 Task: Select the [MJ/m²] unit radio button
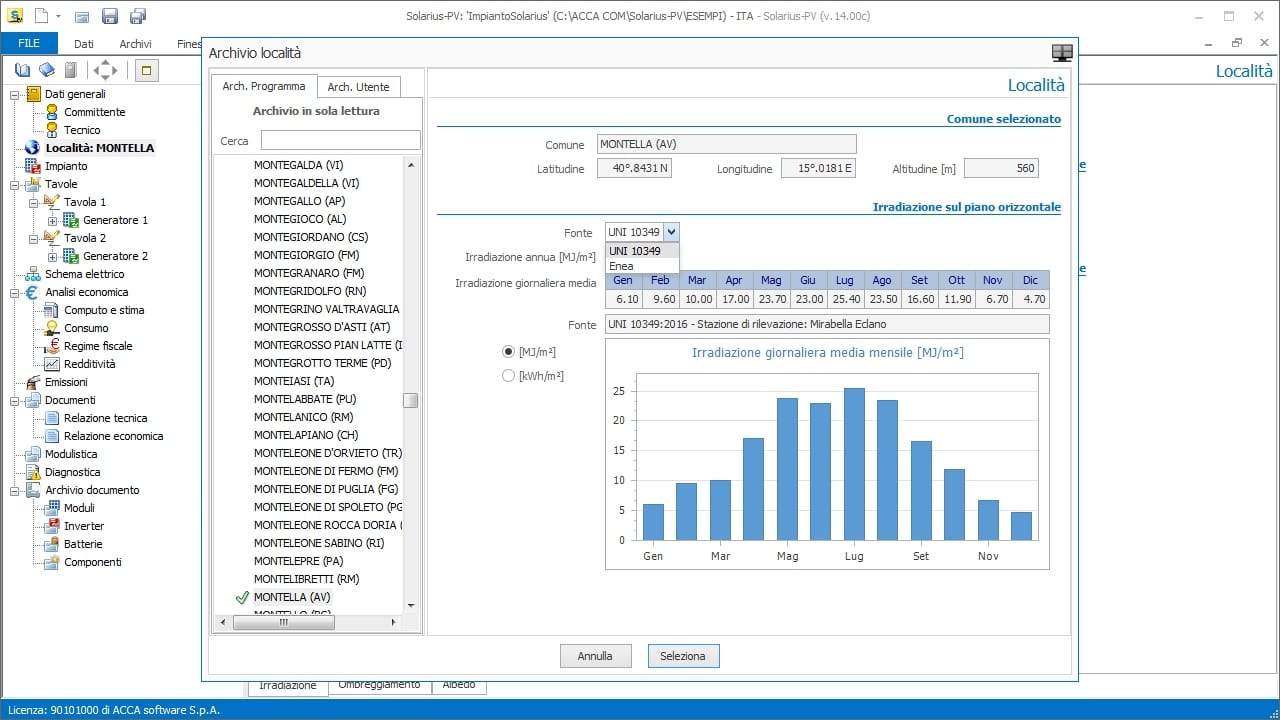[508, 352]
